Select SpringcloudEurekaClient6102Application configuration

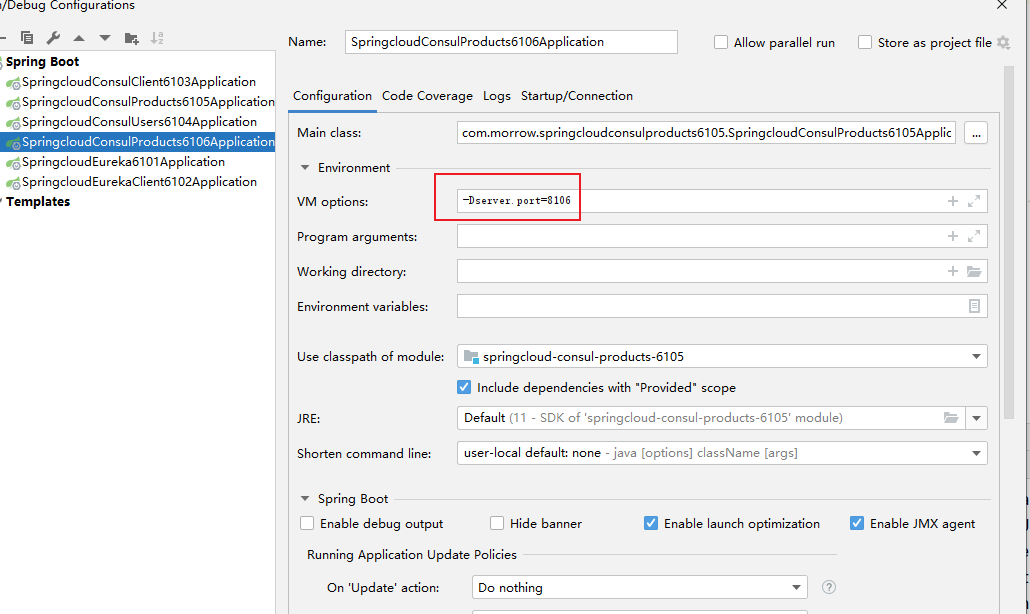click(139, 182)
